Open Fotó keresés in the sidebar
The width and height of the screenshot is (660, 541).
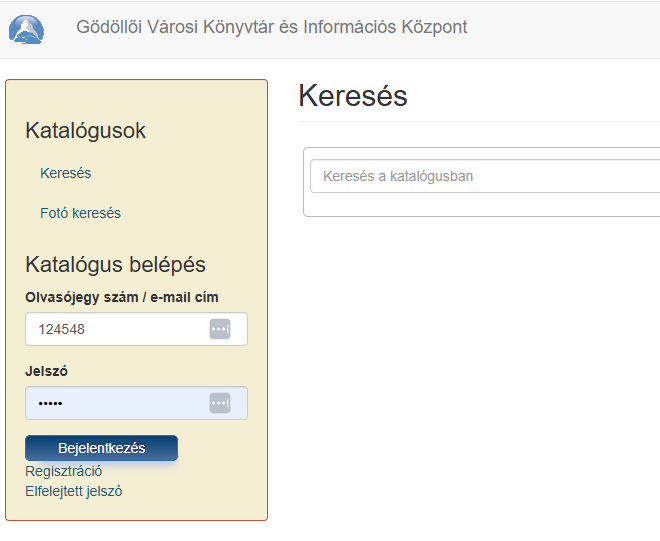80,213
